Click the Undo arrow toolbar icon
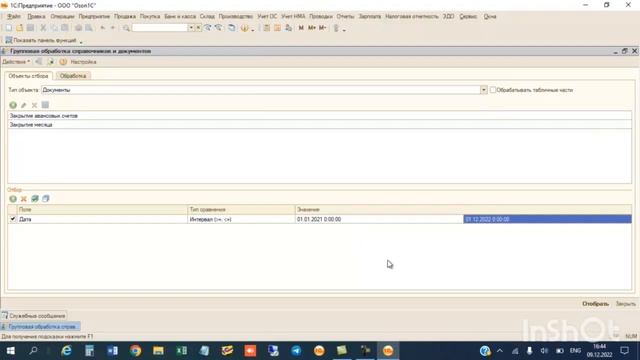Screen dimensions: 640x360 point(103,28)
